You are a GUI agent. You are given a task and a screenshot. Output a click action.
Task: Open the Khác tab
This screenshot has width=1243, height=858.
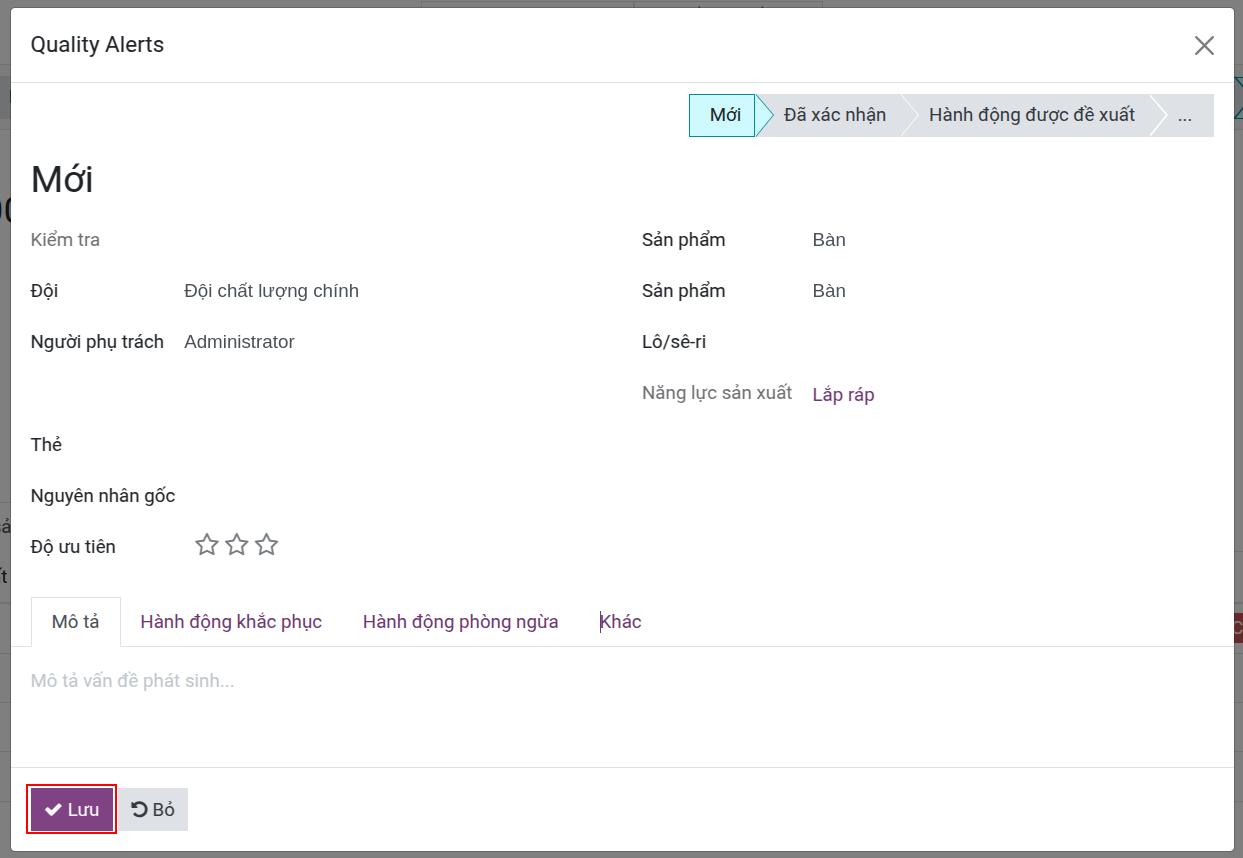click(x=620, y=622)
